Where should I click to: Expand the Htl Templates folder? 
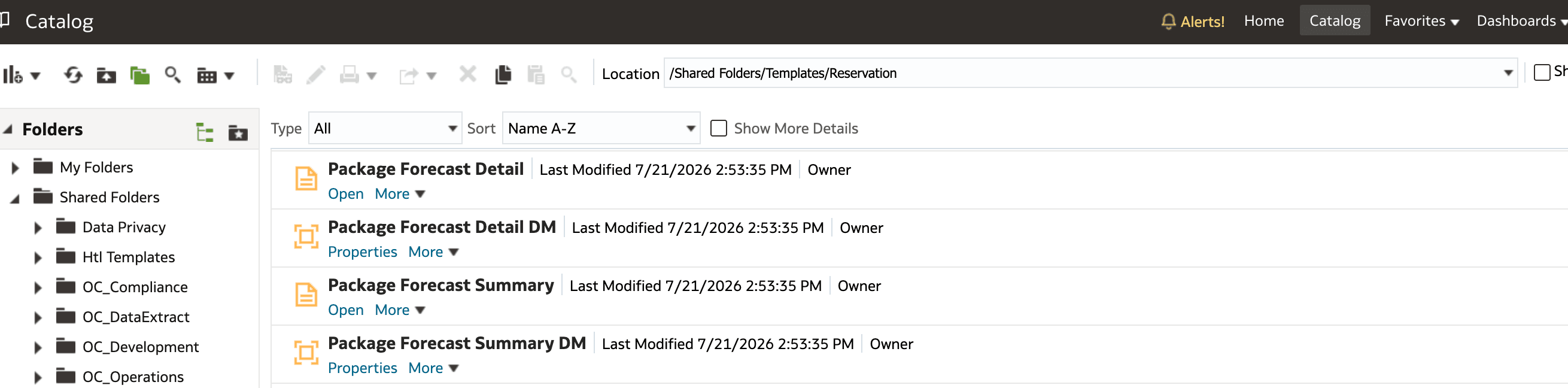click(38, 257)
